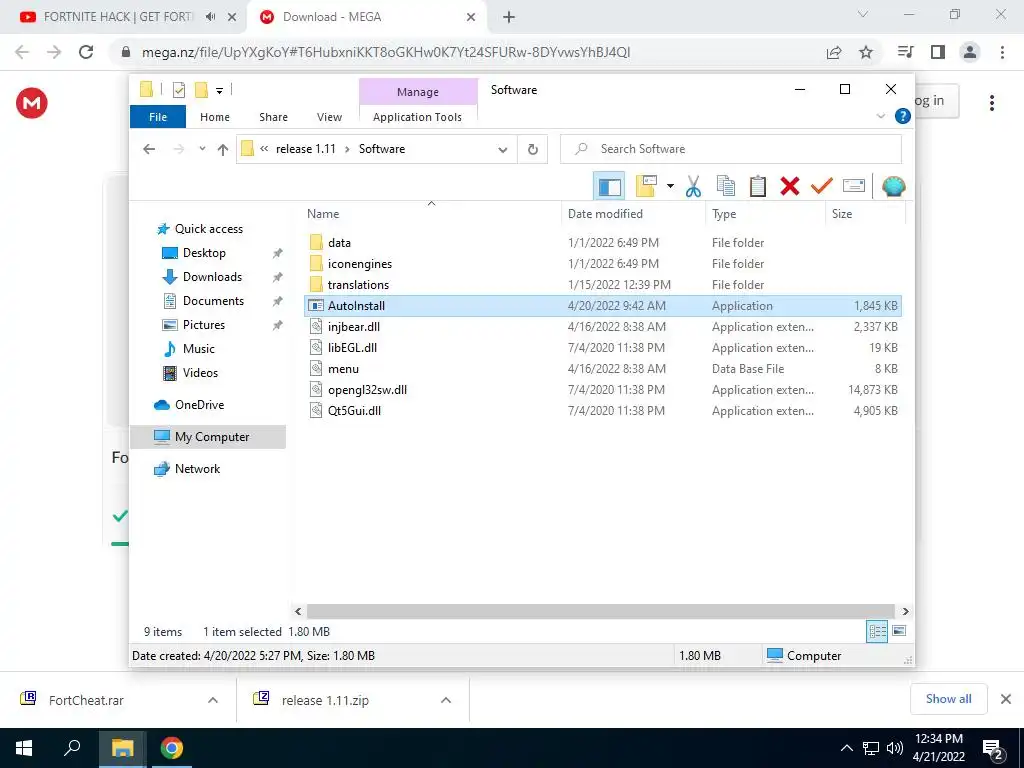Click the shell globe icon in toolbar
The width and height of the screenshot is (1024, 768).
pos(893,186)
